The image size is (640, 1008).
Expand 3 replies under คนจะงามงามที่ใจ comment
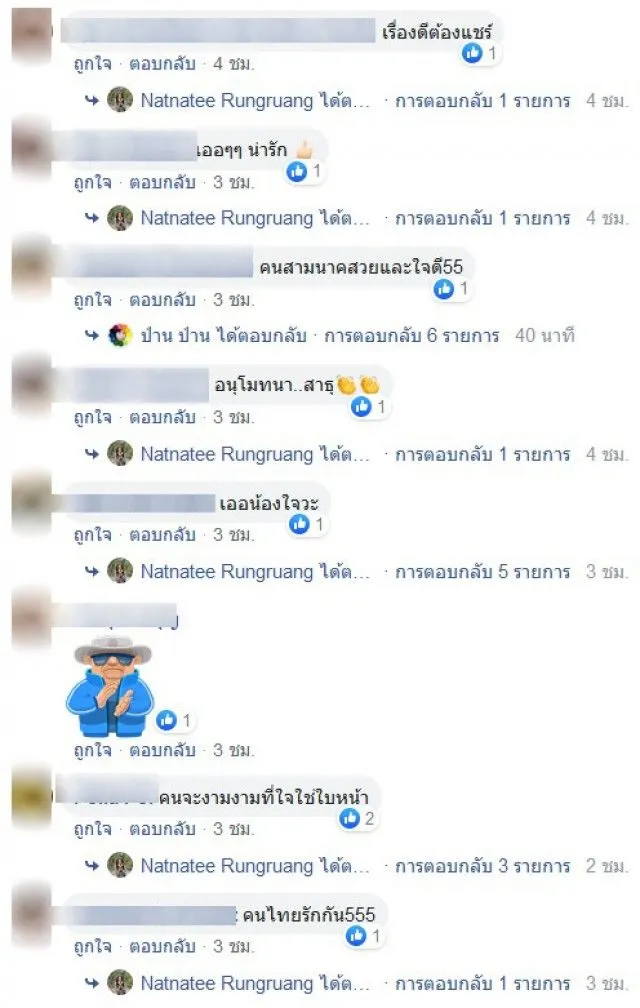click(483, 866)
